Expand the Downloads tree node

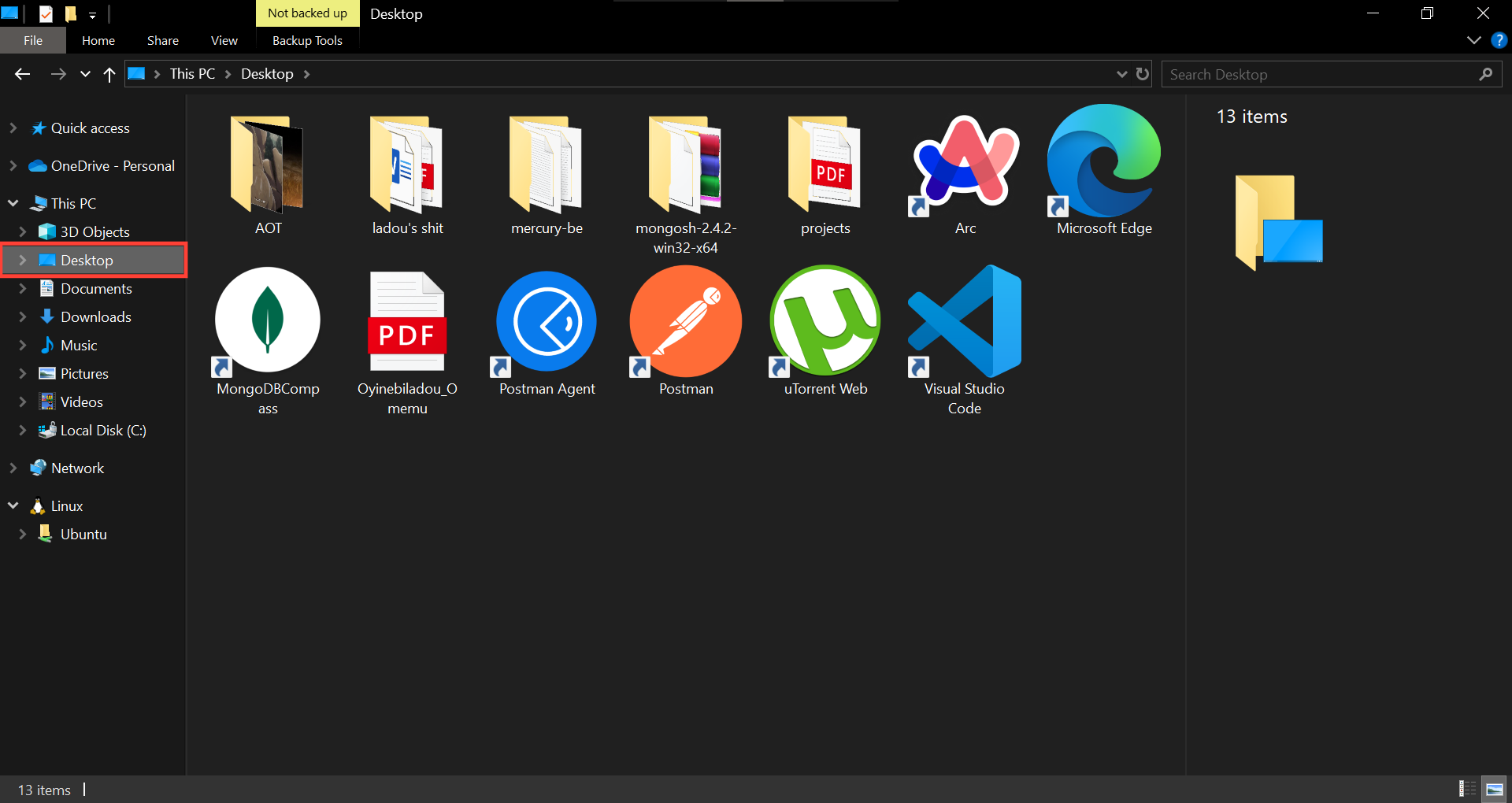(22, 316)
